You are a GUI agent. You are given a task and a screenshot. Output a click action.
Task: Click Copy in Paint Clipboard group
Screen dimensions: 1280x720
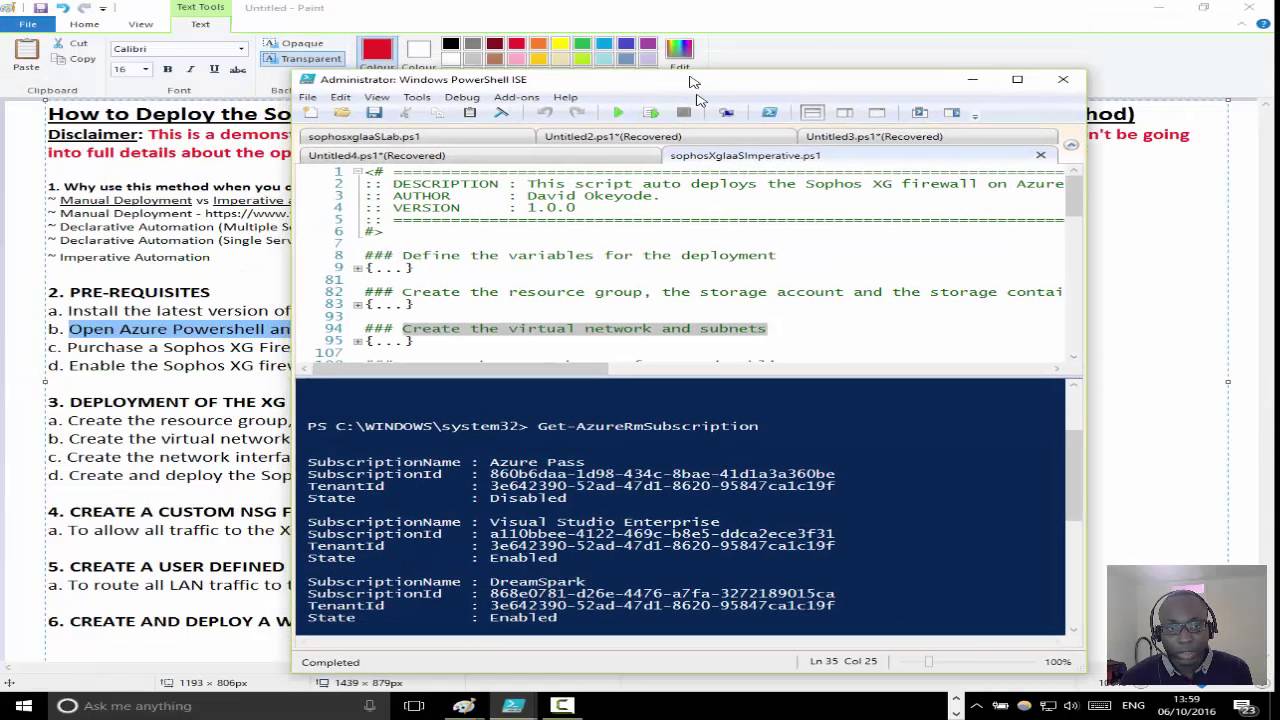pyautogui.click(x=73, y=59)
